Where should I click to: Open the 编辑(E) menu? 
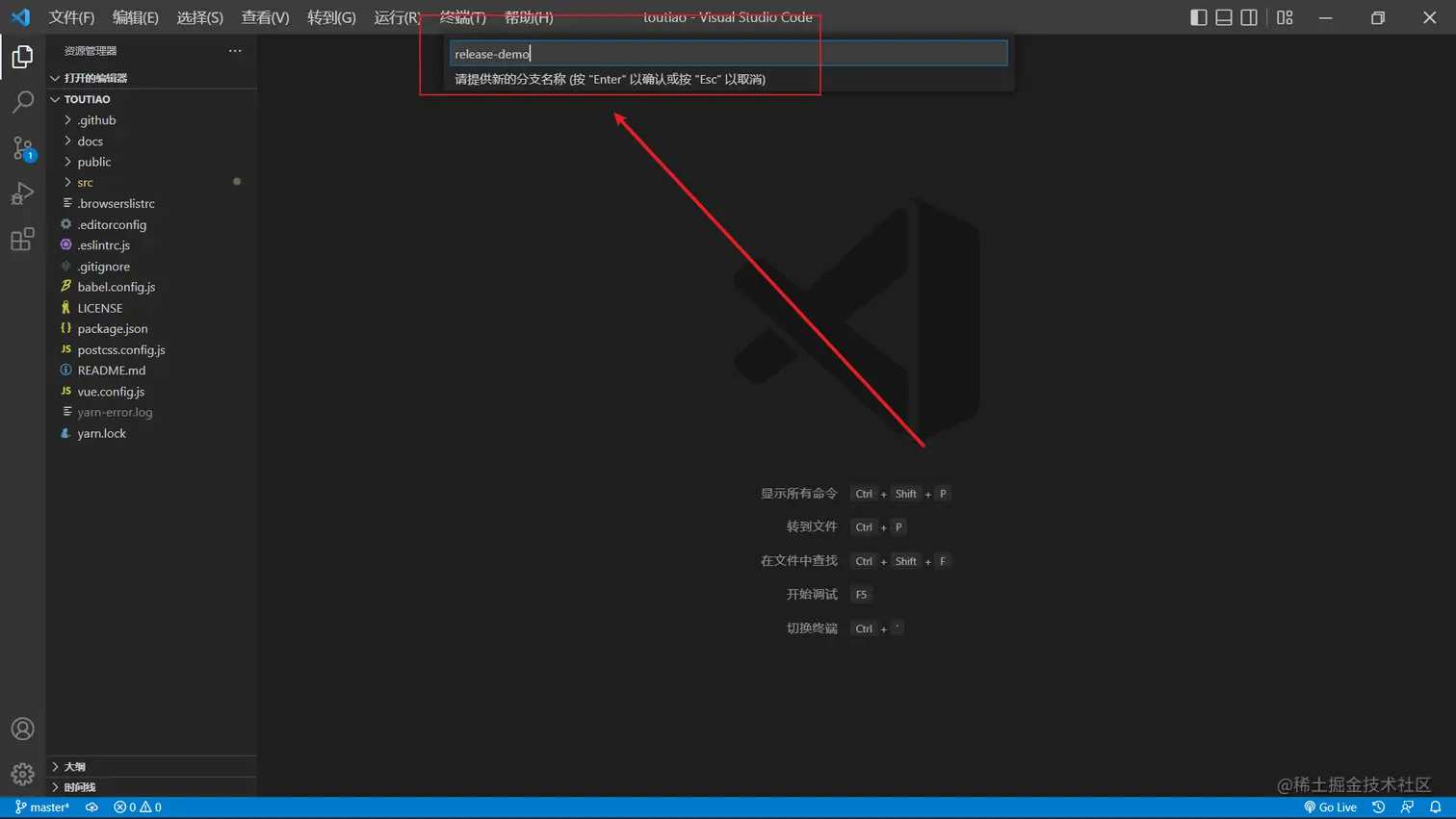136,17
